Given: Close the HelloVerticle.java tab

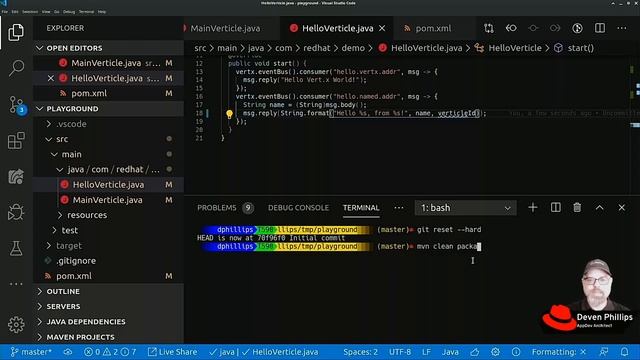Looking at the screenshot, I should click(x=382, y=28).
